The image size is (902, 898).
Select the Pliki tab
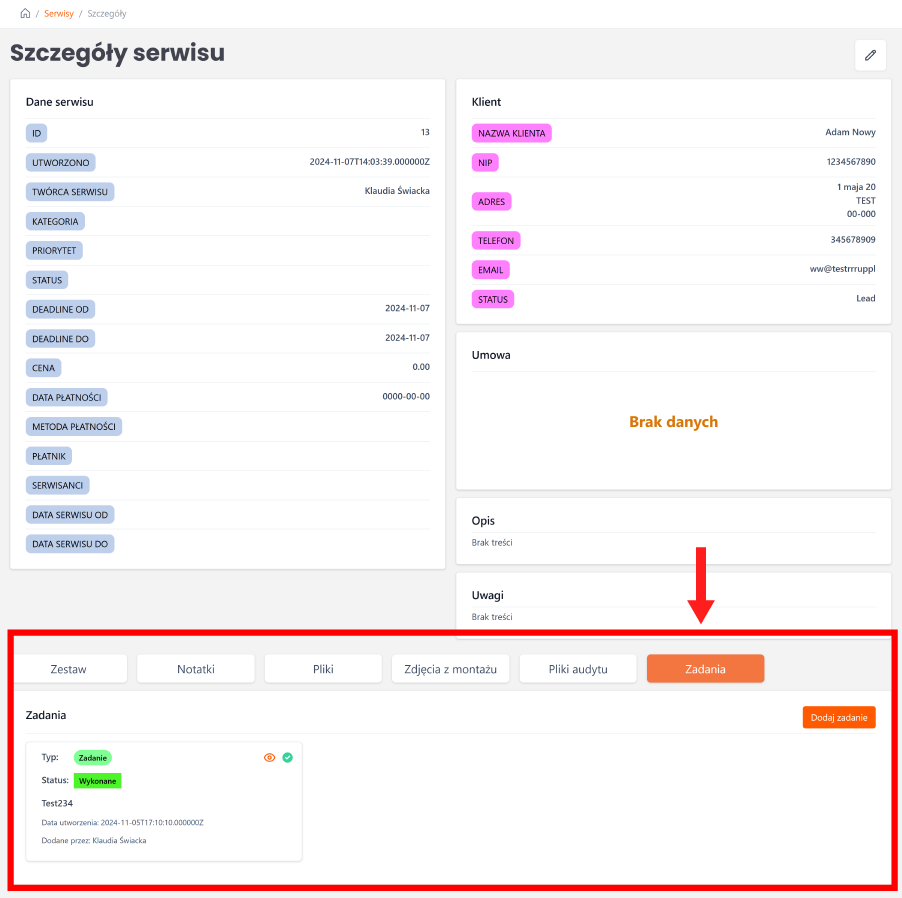tap(323, 669)
